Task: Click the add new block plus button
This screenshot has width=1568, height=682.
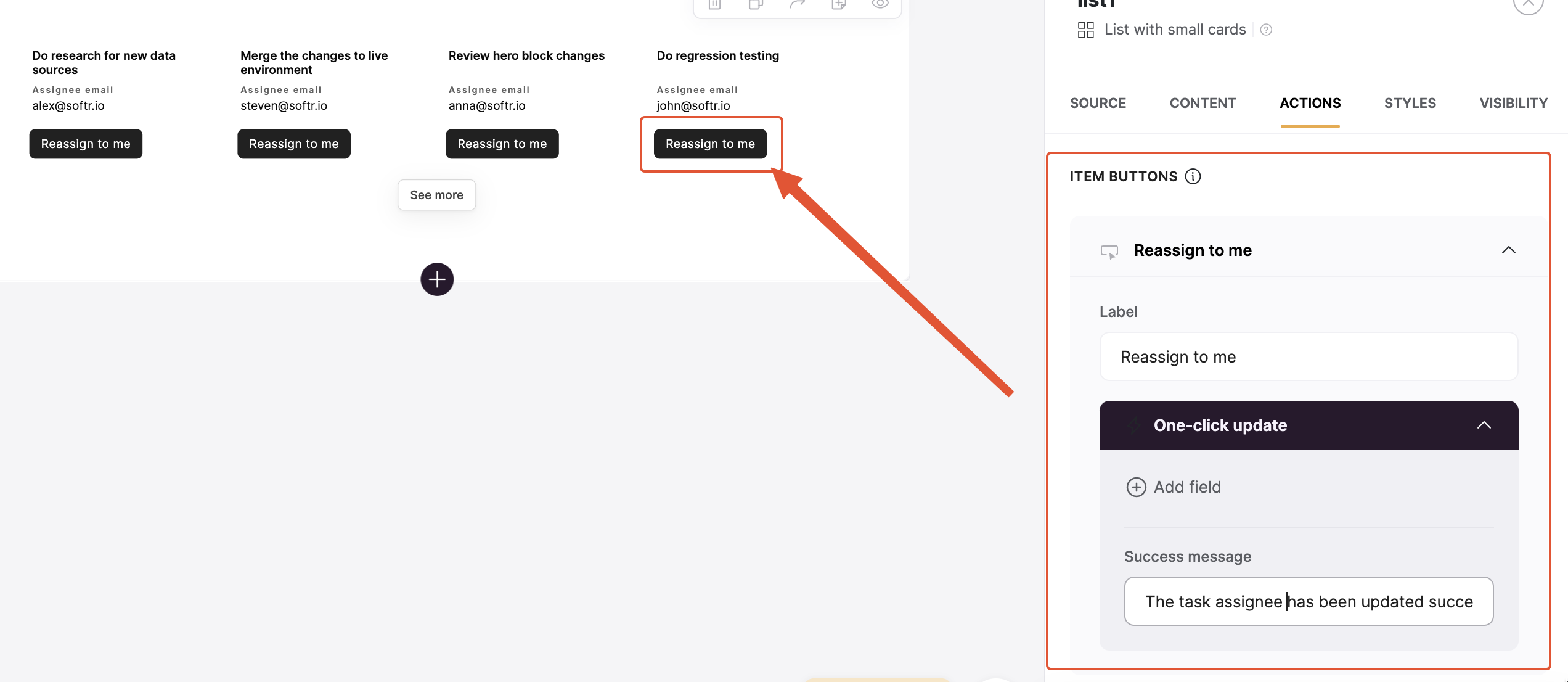Action: pyautogui.click(x=437, y=279)
